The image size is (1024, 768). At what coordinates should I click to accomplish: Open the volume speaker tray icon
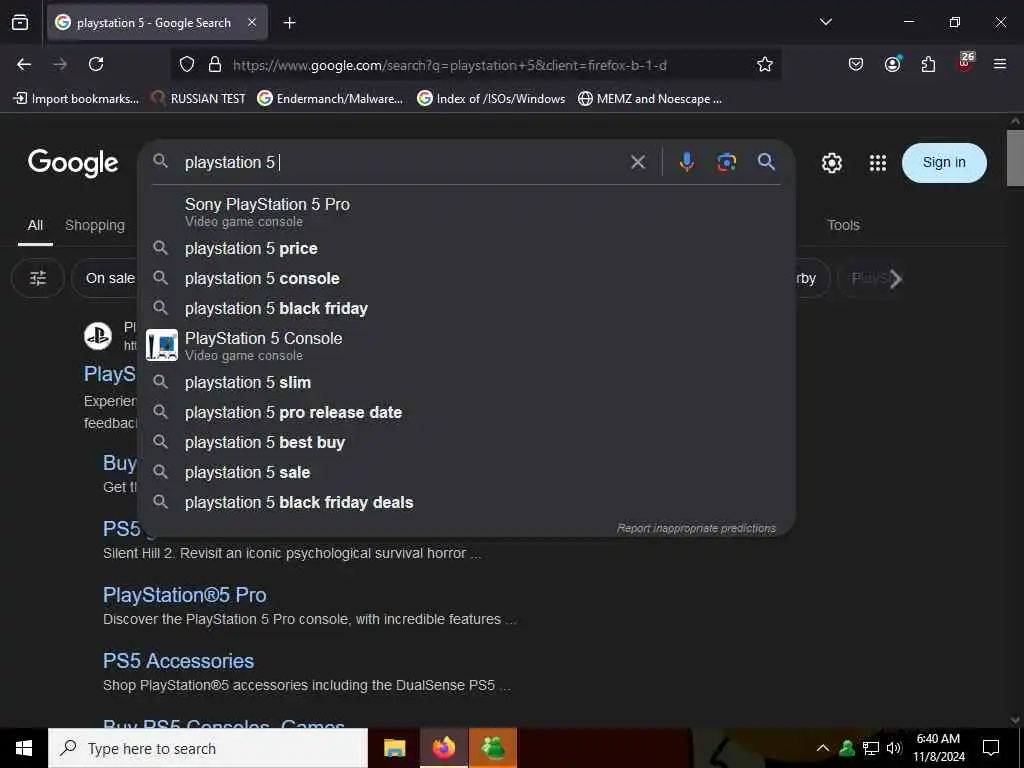894,748
